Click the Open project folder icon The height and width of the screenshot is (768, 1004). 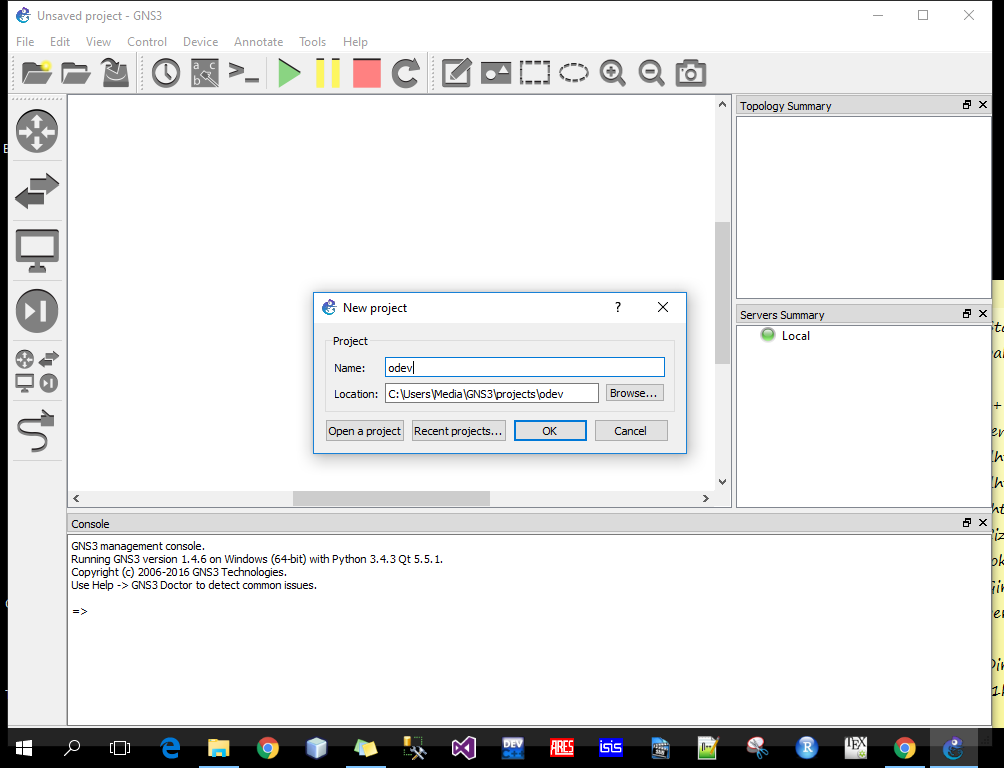tap(76, 73)
